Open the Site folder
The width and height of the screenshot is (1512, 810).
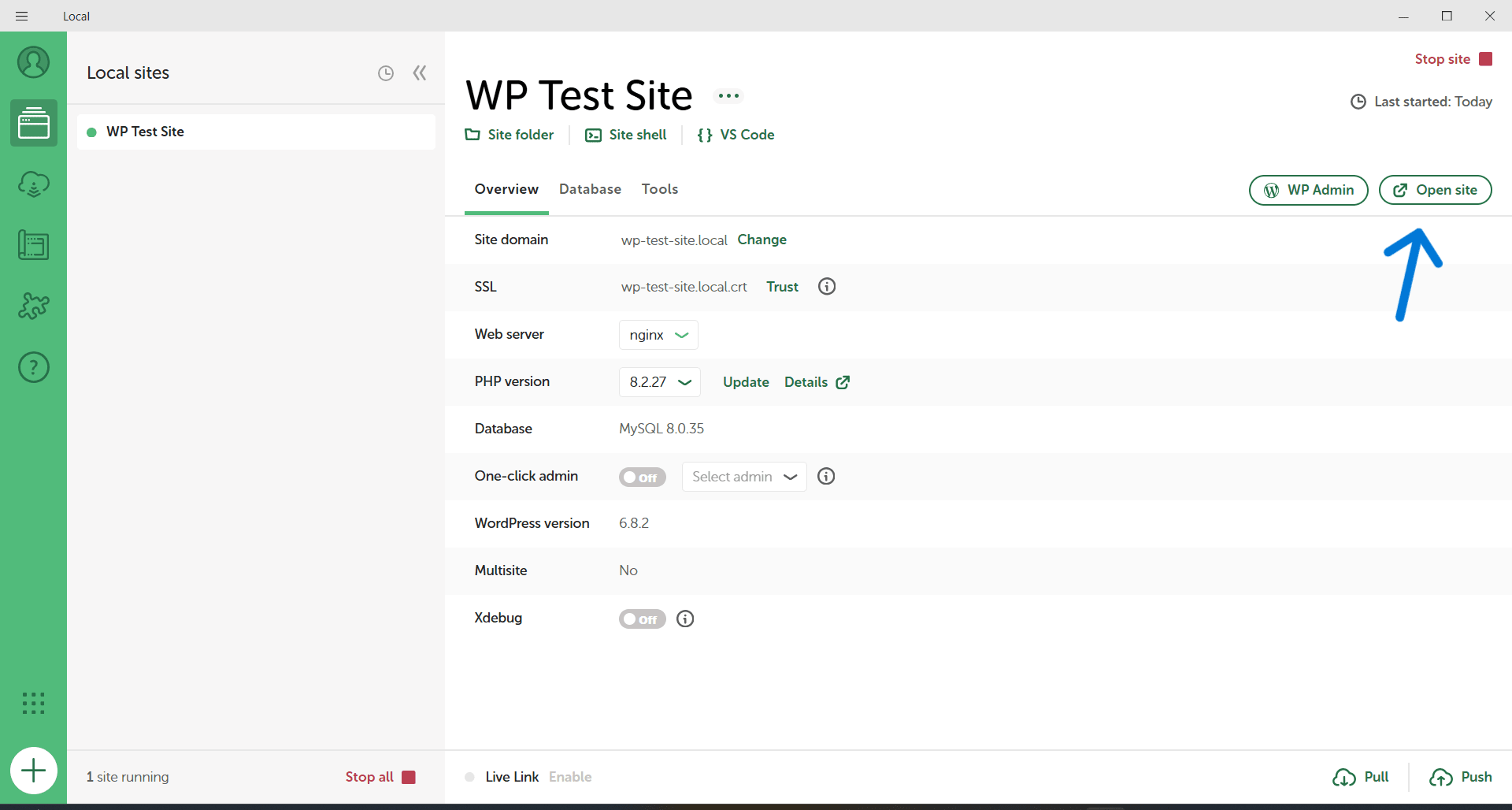(x=510, y=135)
